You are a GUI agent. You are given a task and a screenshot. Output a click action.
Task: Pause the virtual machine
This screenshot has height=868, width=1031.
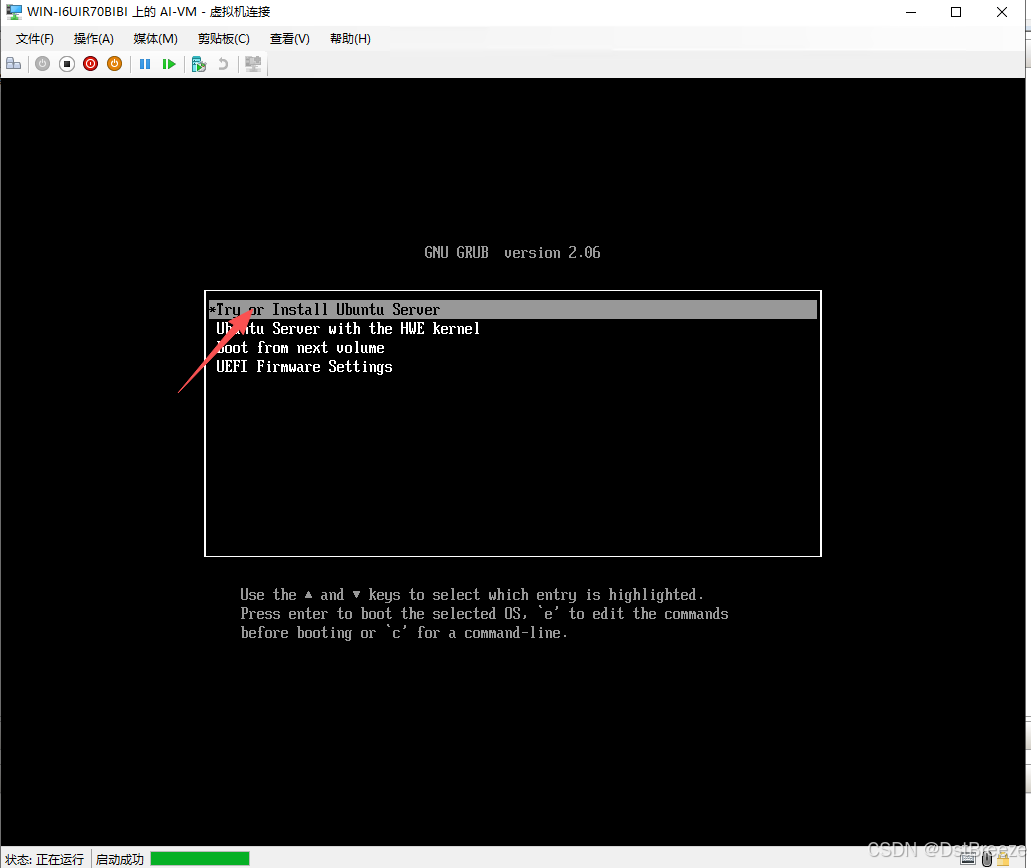coord(145,64)
